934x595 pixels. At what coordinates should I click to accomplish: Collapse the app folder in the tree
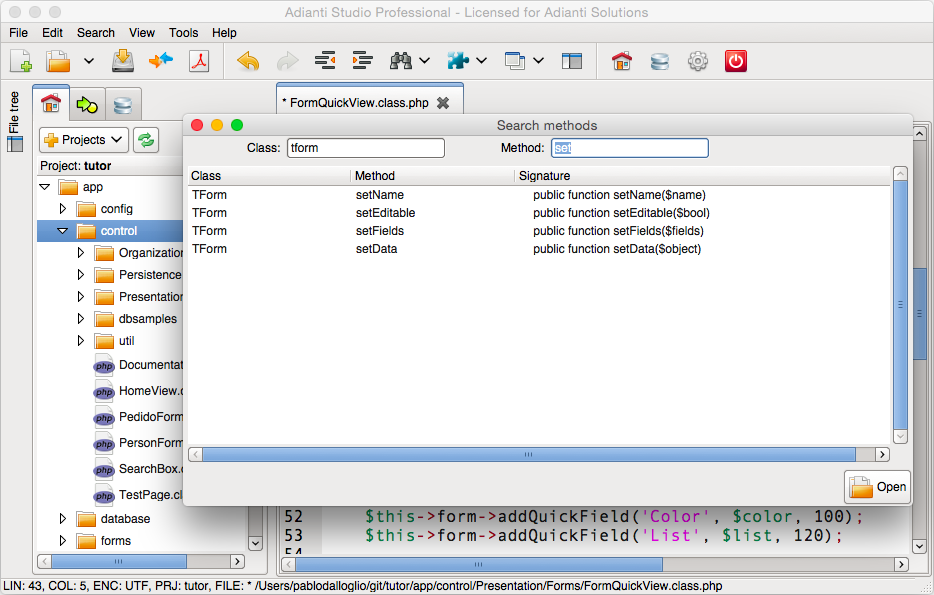pyautogui.click(x=45, y=187)
